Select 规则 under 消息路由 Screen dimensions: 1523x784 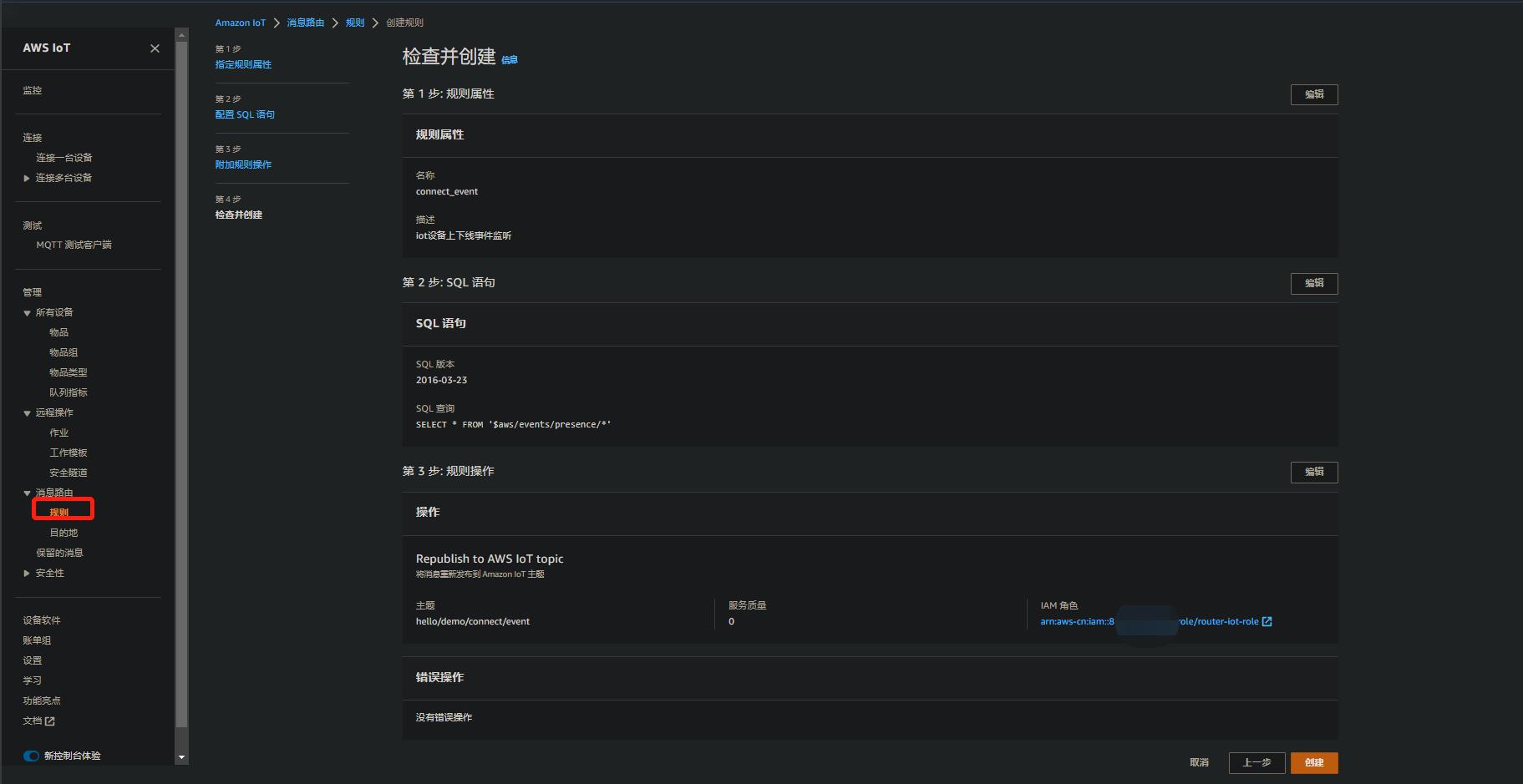[59, 511]
